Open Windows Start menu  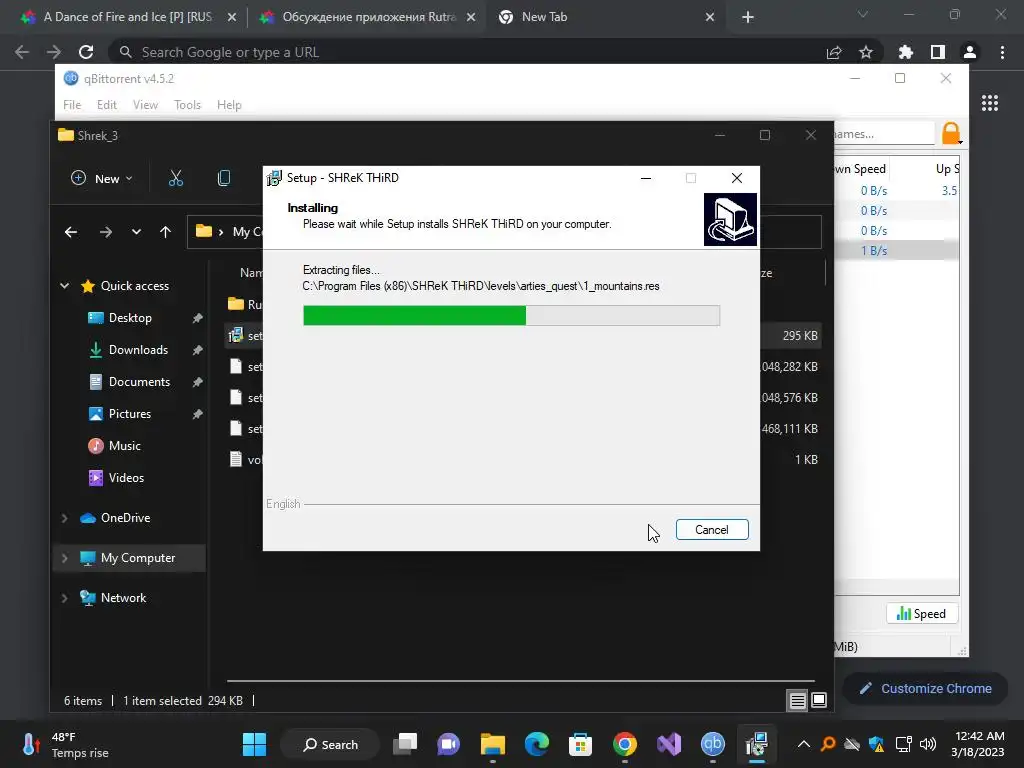[254, 744]
